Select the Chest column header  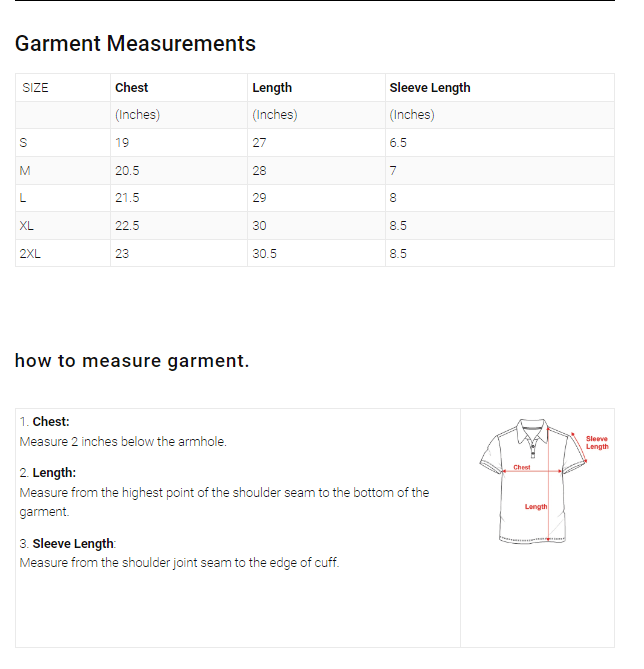coord(132,88)
